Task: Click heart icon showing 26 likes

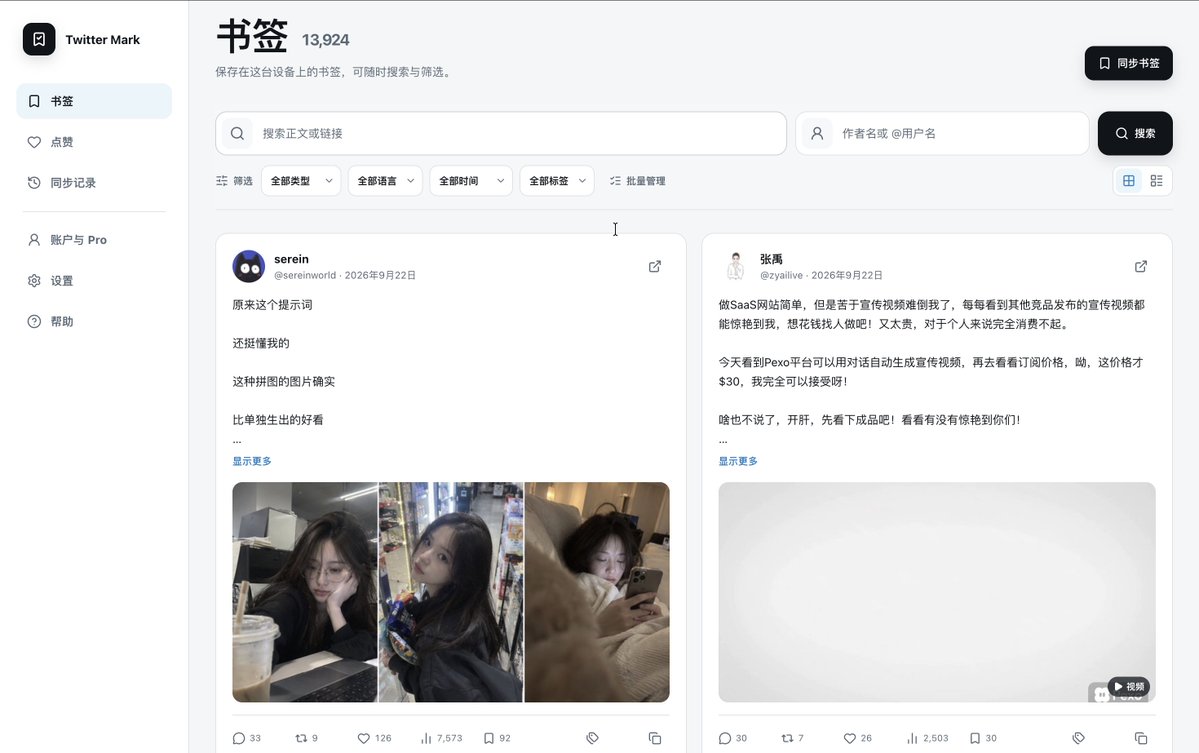Action: coord(850,738)
